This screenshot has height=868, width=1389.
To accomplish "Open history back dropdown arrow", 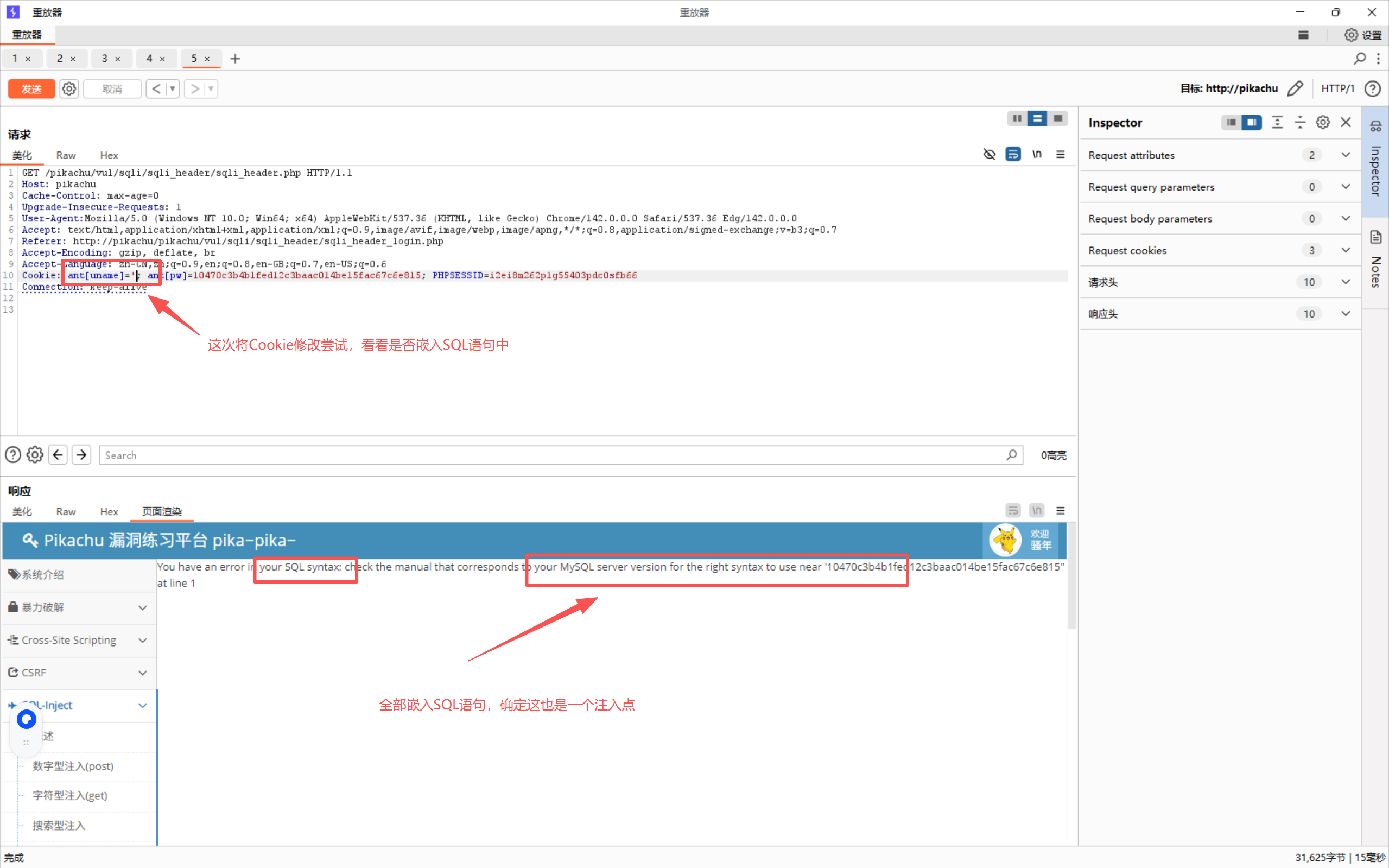I will [x=172, y=89].
